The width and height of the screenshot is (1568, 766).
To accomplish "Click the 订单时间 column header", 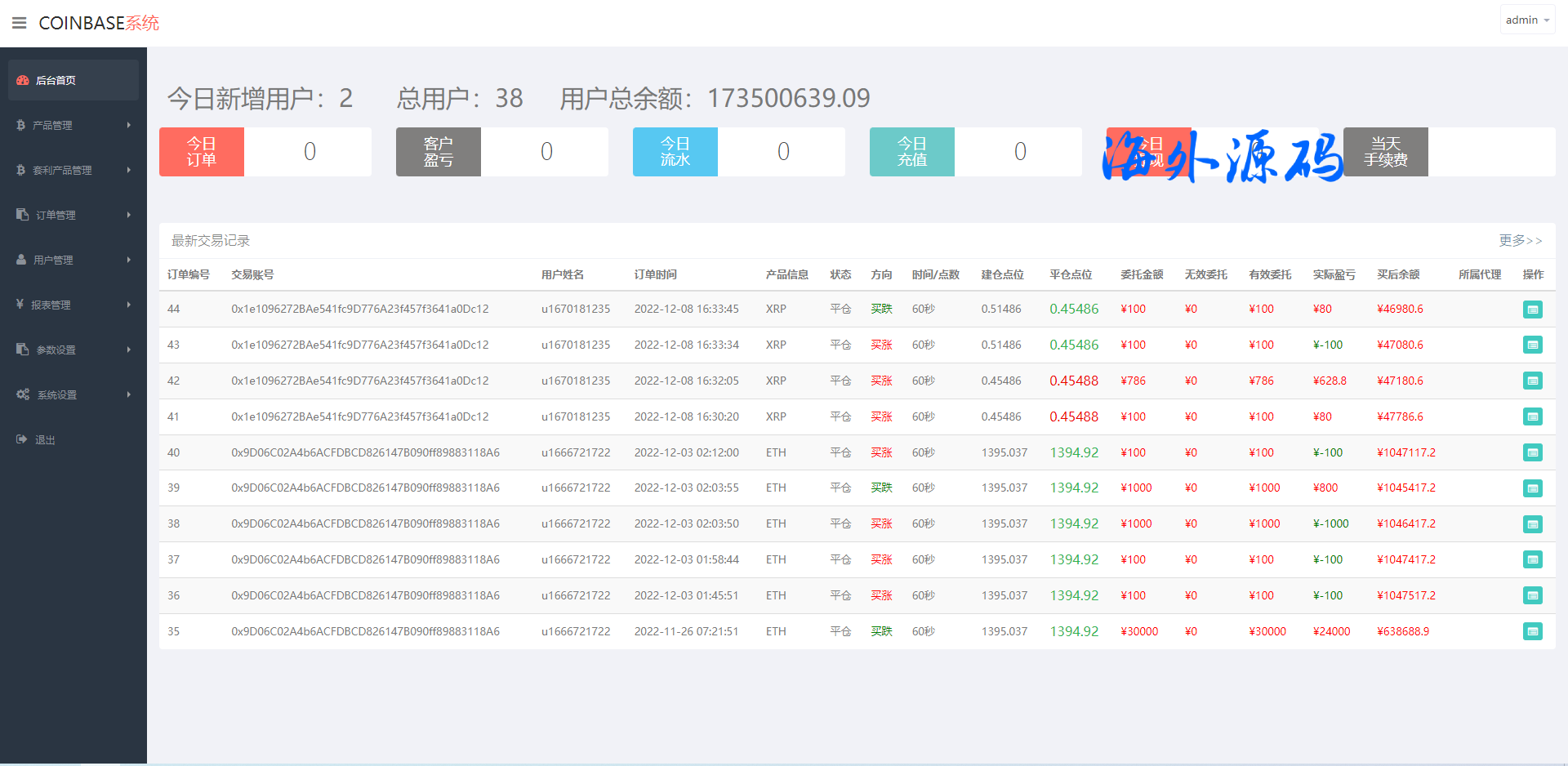I will tap(655, 274).
